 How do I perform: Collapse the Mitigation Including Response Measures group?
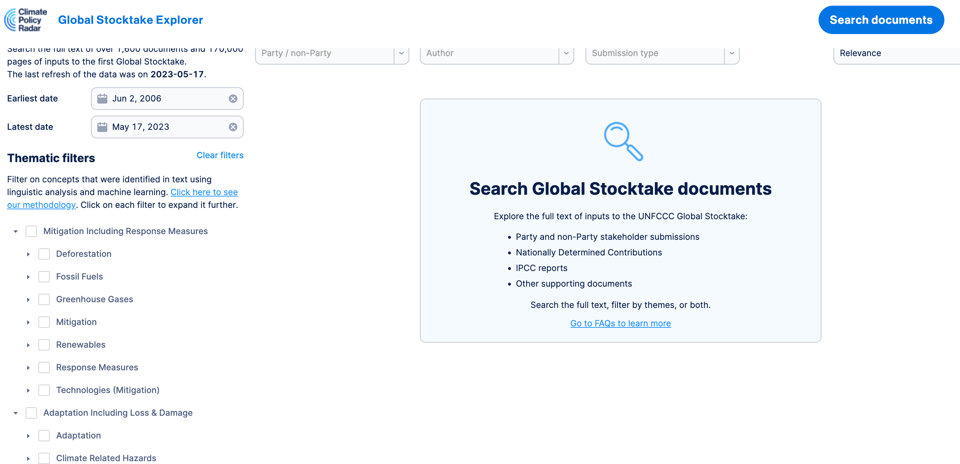(15, 232)
